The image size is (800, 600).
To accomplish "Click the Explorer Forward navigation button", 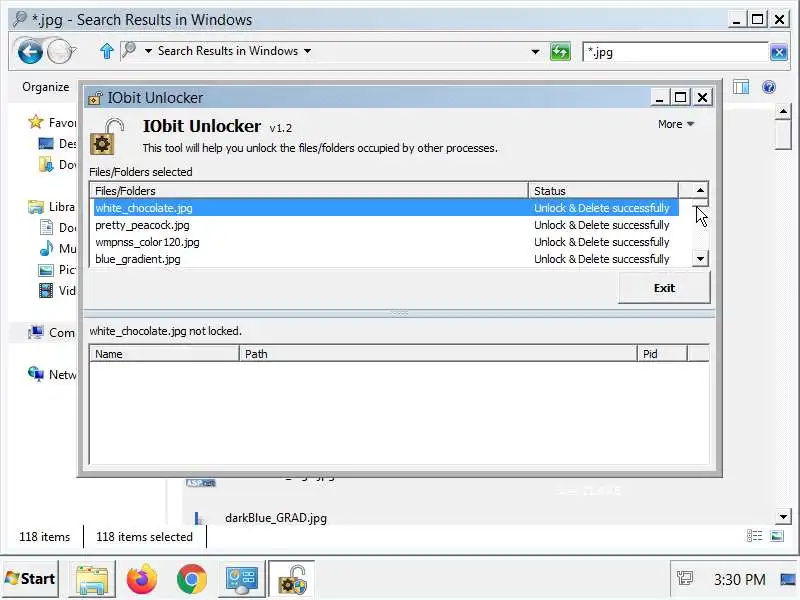I will [60, 51].
